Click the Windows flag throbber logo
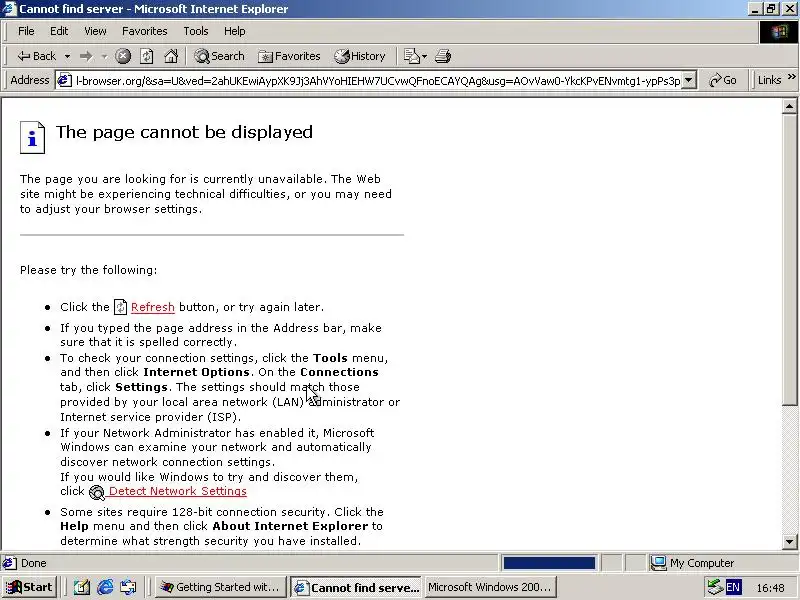Screen dimensions: 800x600 779,32
